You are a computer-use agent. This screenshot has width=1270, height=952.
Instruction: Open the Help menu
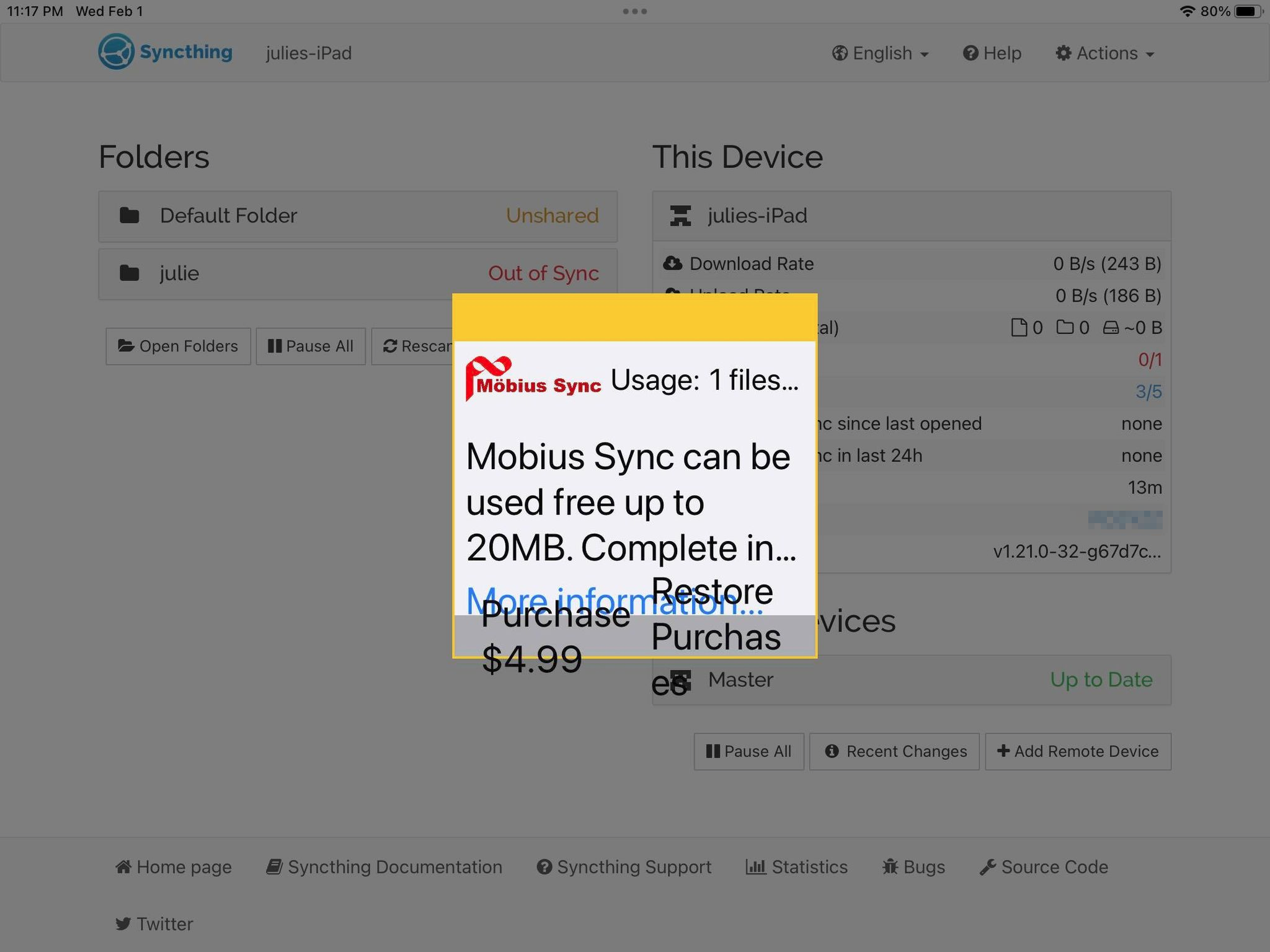click(992, 53)
